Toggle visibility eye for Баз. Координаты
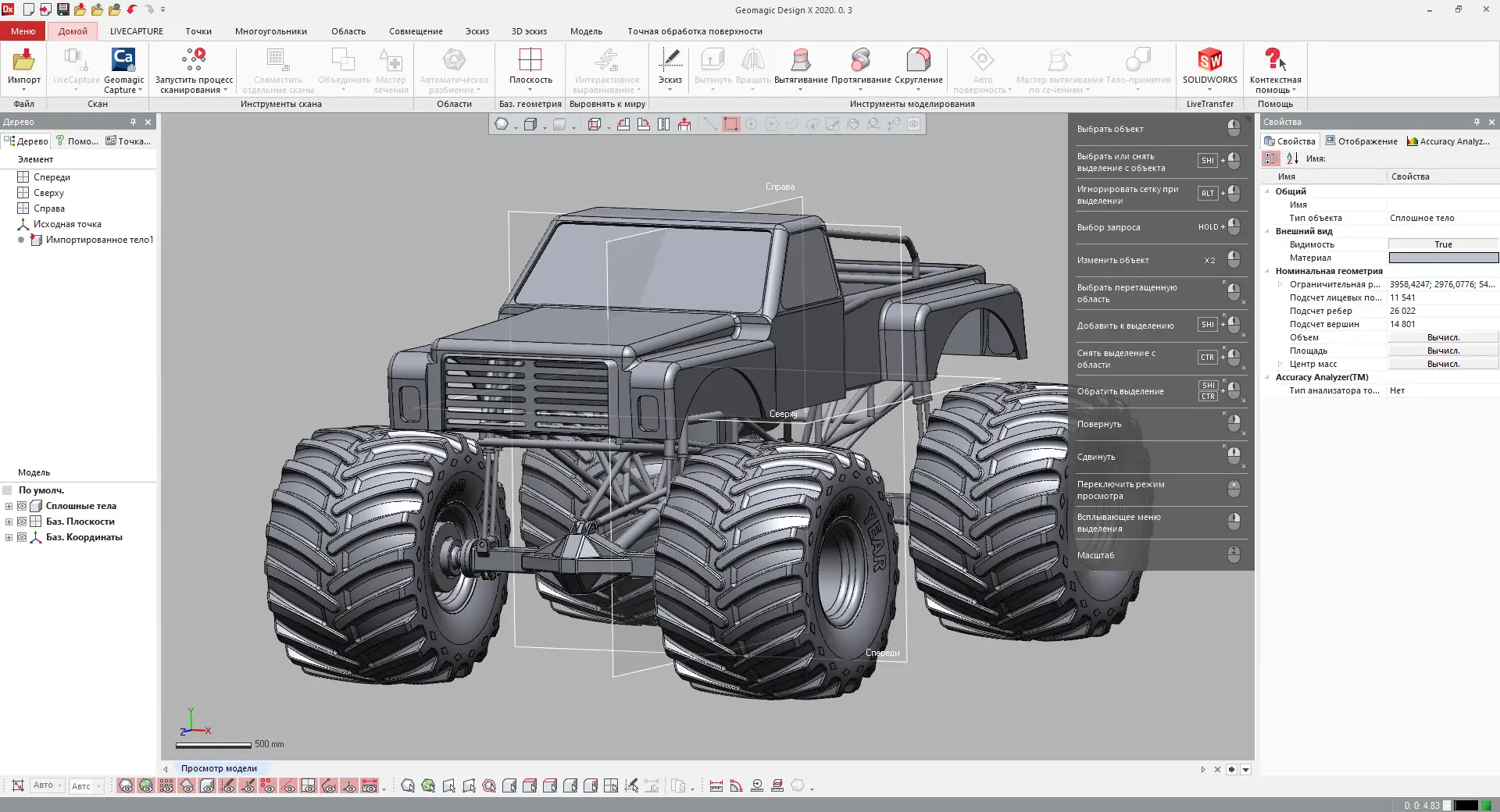The height and width of the screenshot is (812, 1500). coord(22,537)
